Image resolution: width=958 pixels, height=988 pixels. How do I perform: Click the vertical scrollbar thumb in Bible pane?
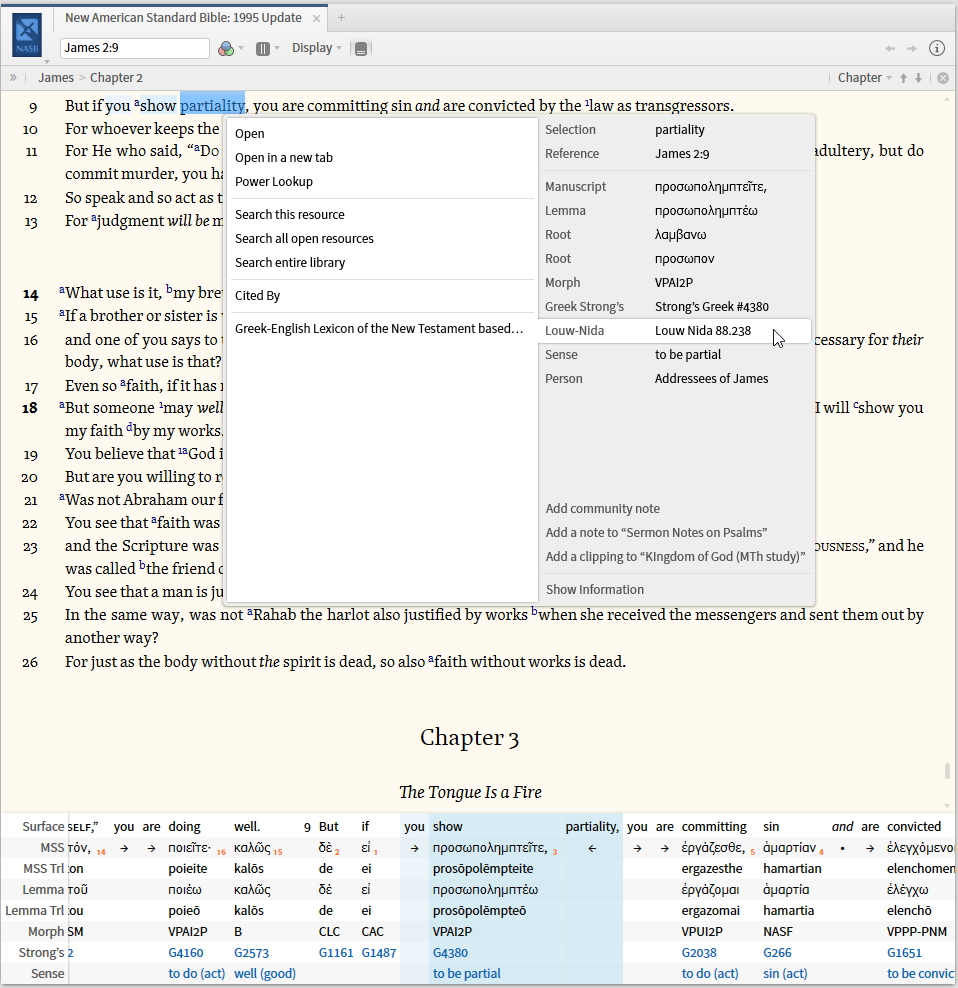pos(947,771)
